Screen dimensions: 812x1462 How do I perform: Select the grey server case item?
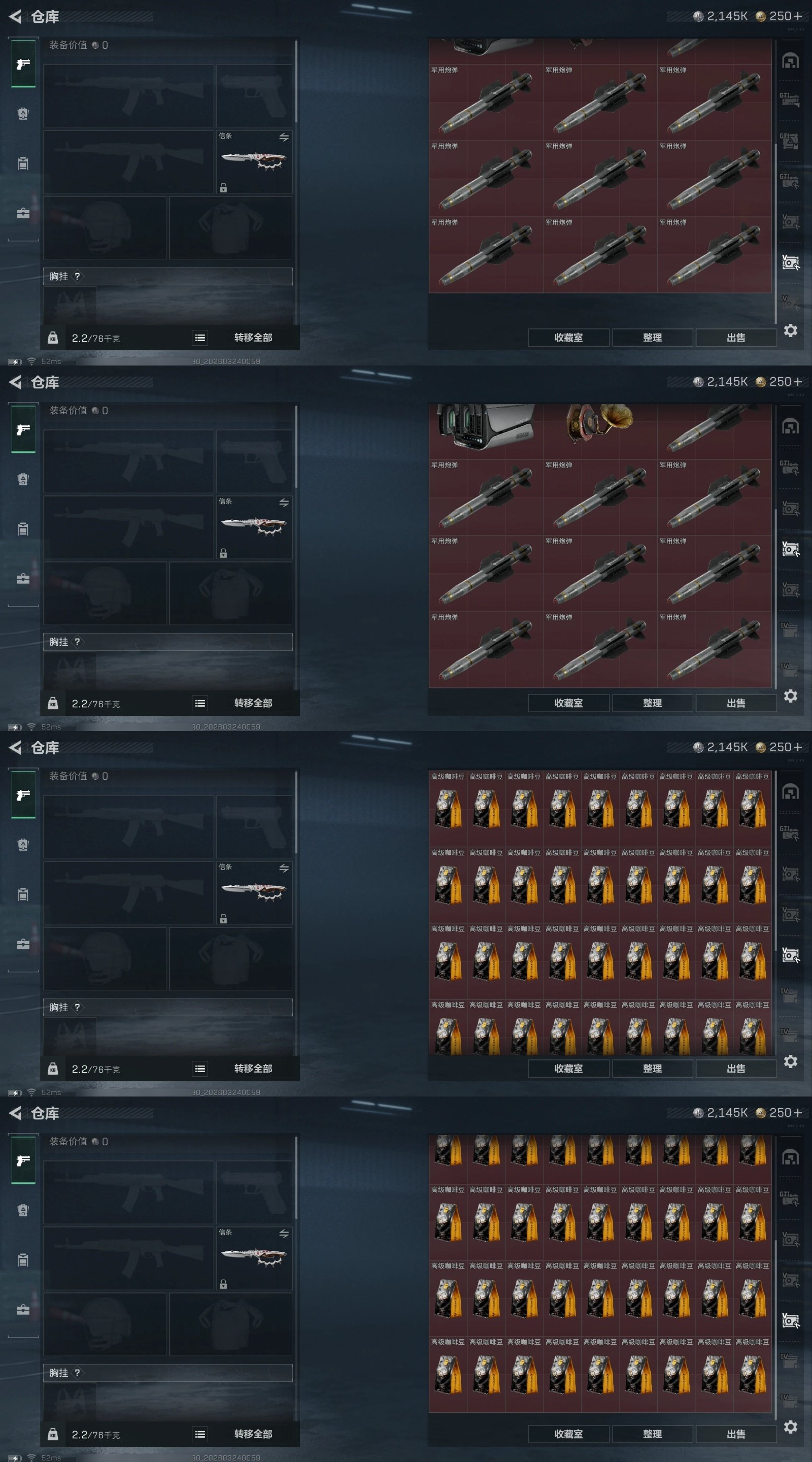point(485,427)
